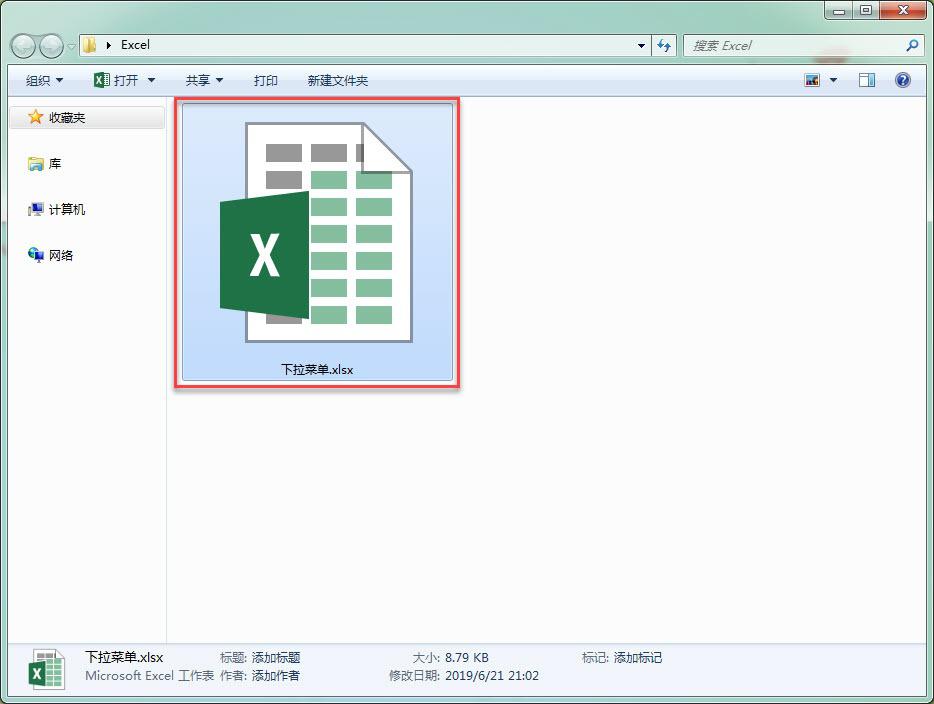Go forward with the Forward arrow button
Image resolution: width=934 pixels, height=704 pixels.
point(51,46)
